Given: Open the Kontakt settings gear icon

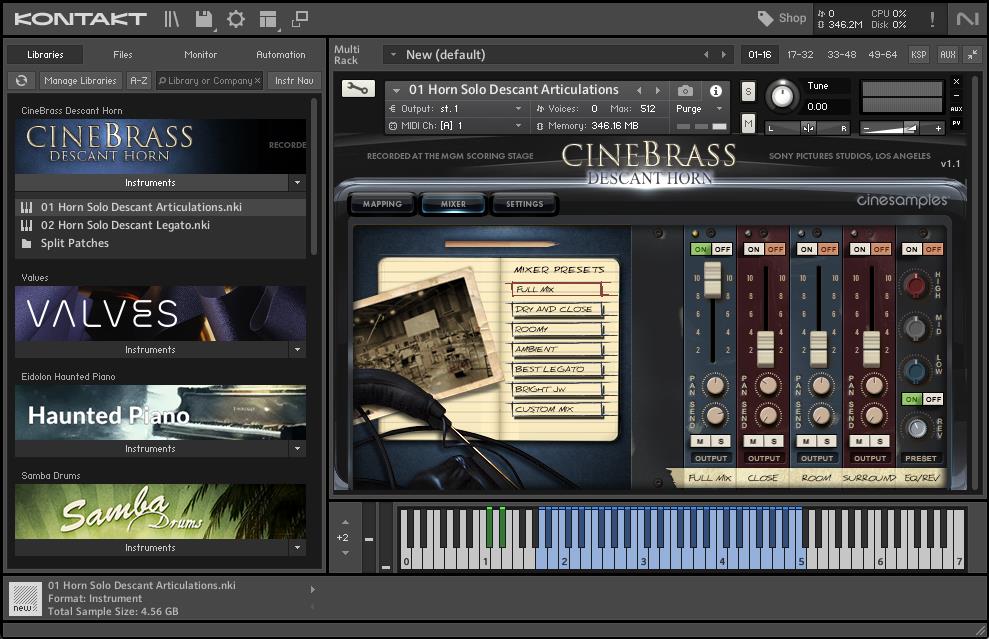Looking at the screenshot, I should (236, 19).
